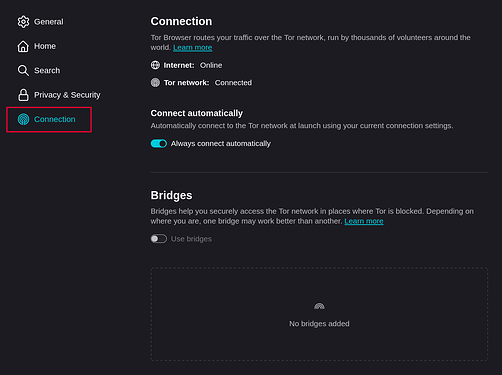Screen dimensions: 502x375
Task: Click the Internet: label
Action: (179, 65)
